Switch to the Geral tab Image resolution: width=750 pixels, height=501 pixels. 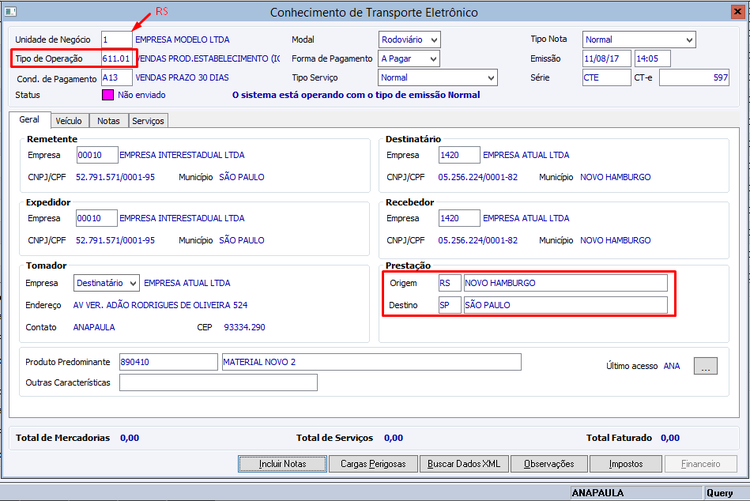(x=29, y=120)
